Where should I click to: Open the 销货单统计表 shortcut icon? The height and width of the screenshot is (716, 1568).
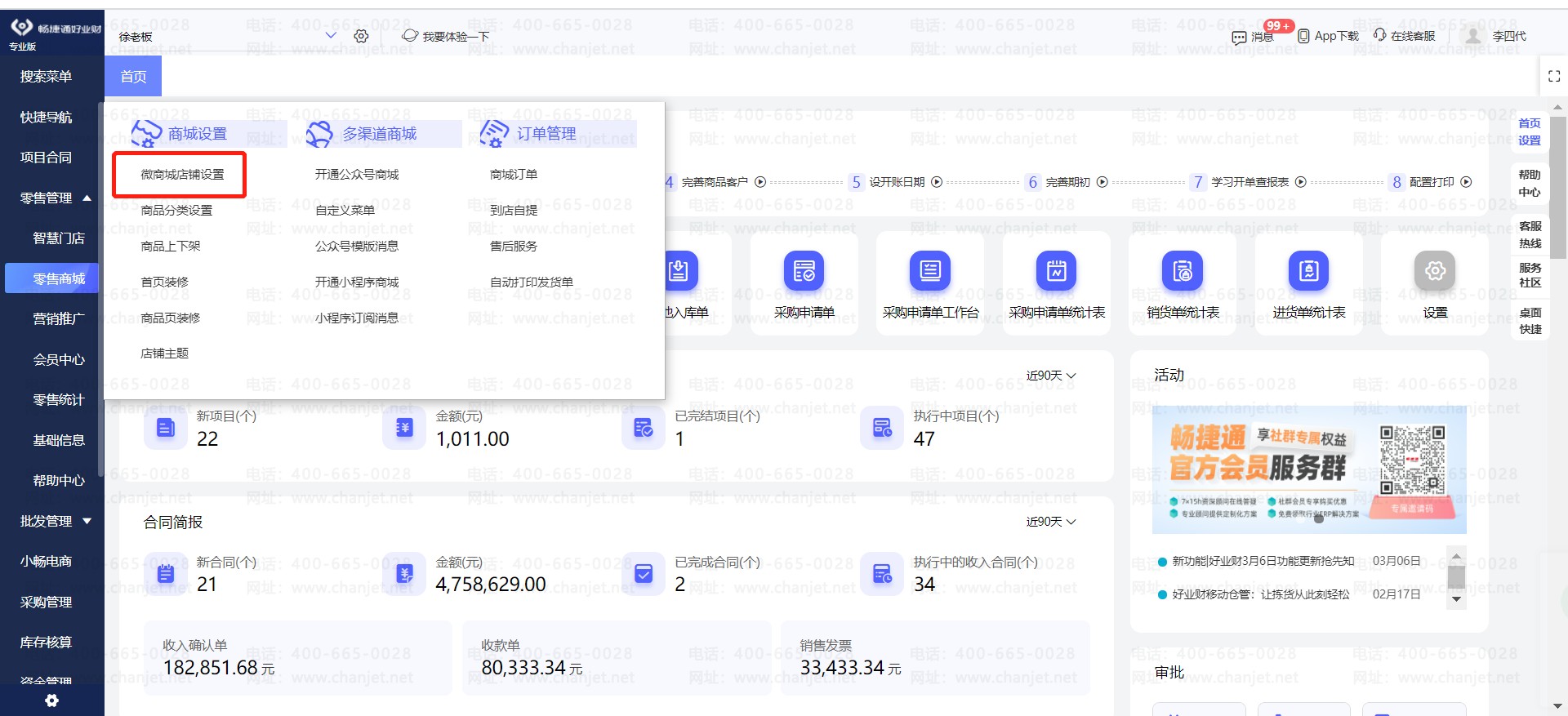[x=1183, y=271]
